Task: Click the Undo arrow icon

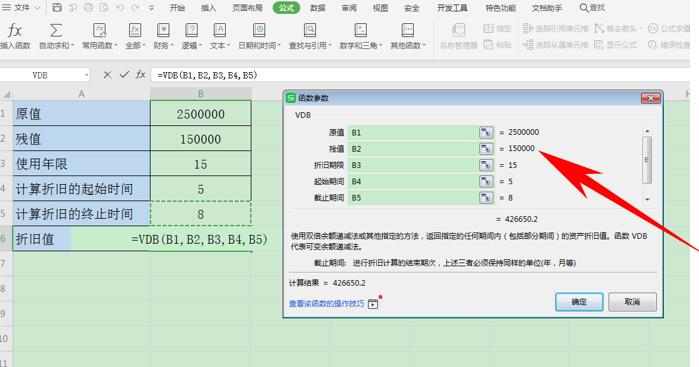Action: tap(120, 8)
